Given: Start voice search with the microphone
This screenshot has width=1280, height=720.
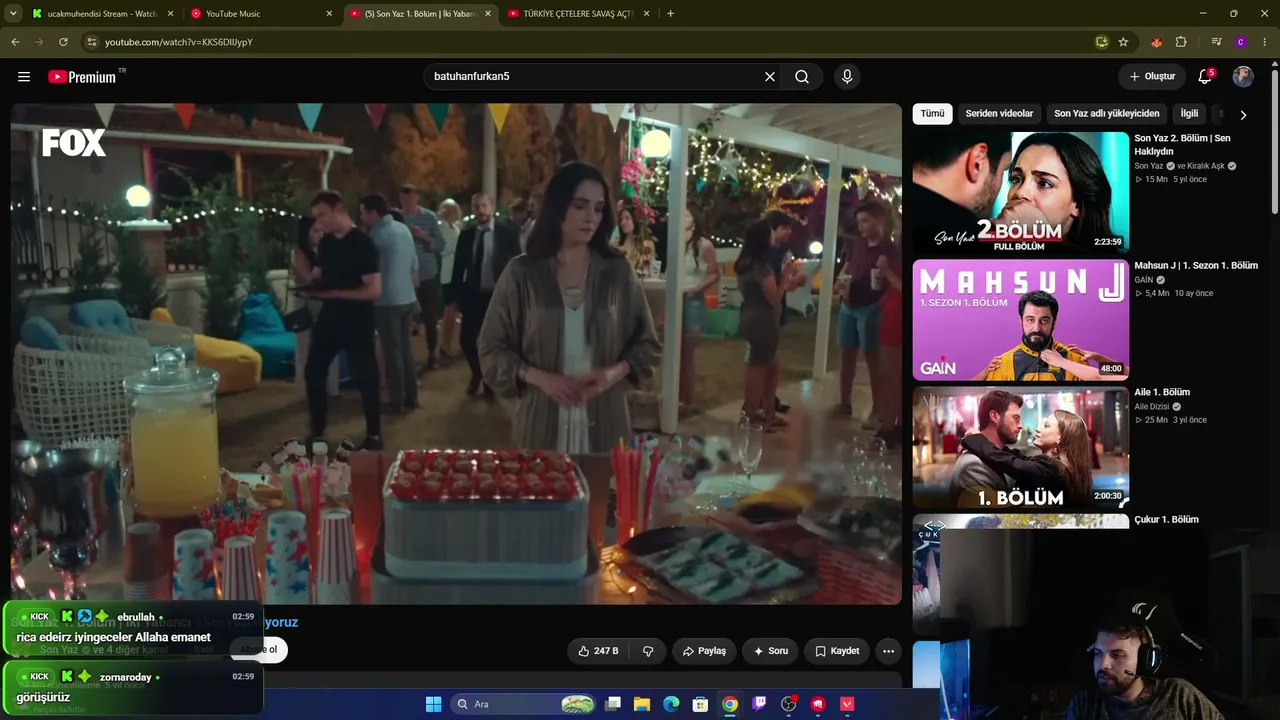Looking at the screenshot, I should (847, 77).
